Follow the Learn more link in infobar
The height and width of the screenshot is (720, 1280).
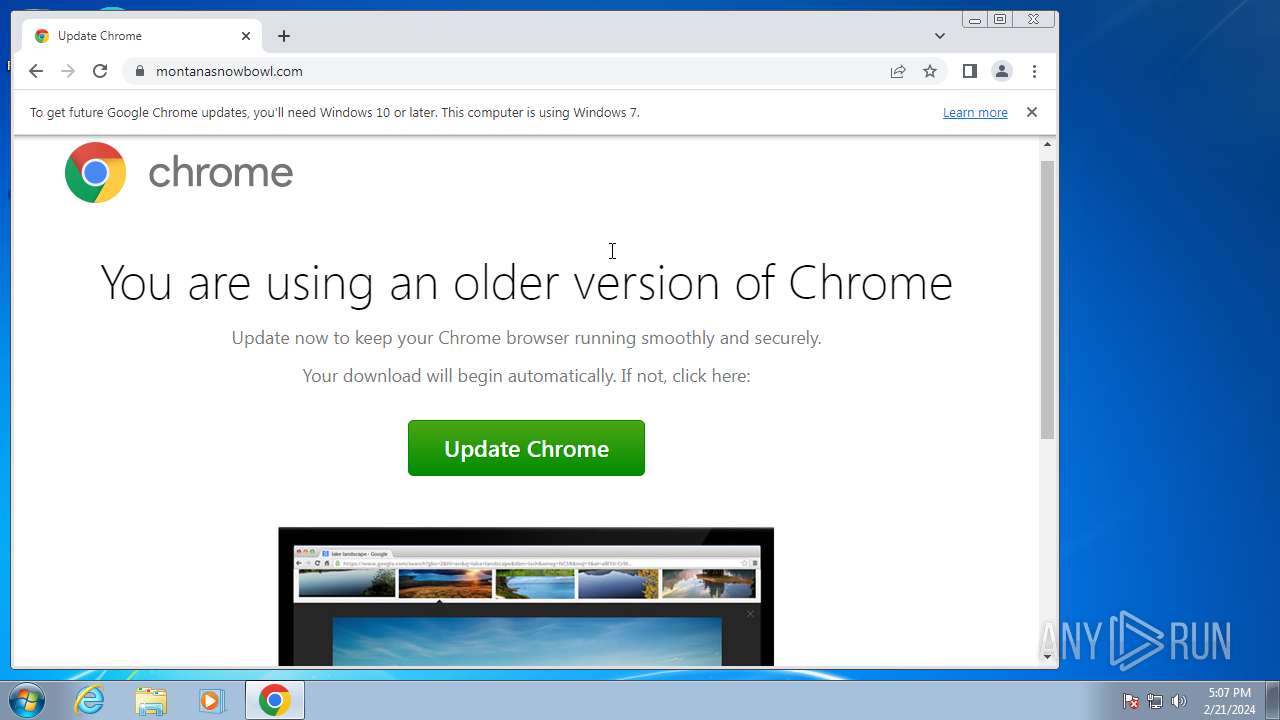point(975,113)
